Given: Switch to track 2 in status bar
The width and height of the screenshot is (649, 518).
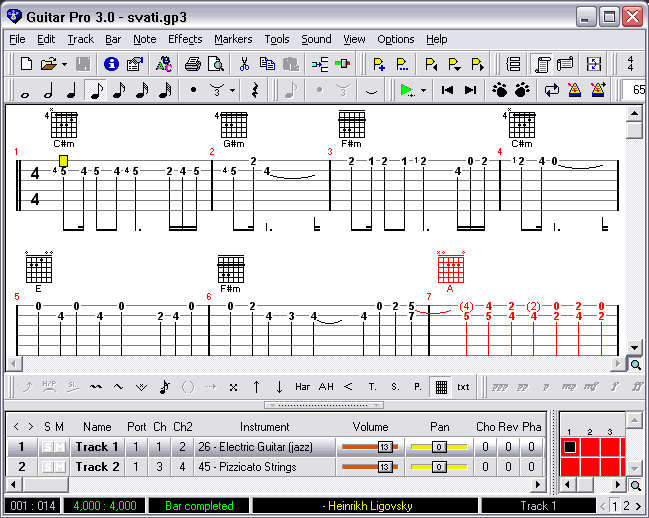Looking at the screenshot, I should click(626, 506).
